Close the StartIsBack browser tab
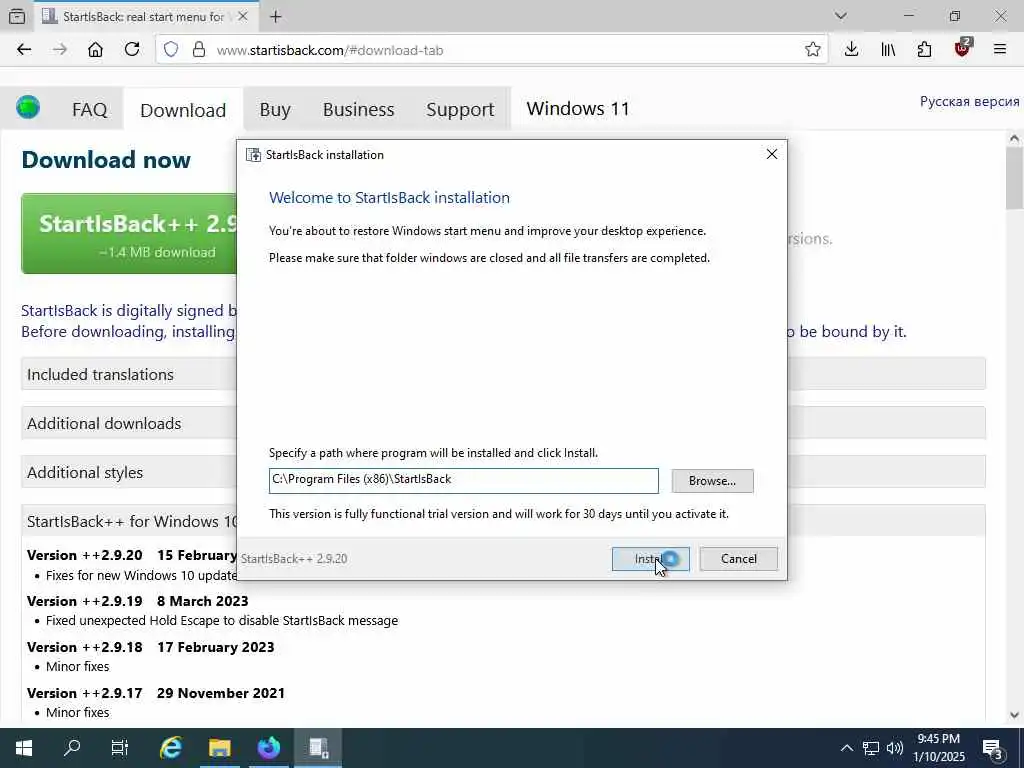Screen dimensions: 1024x768 coord(243,16)
